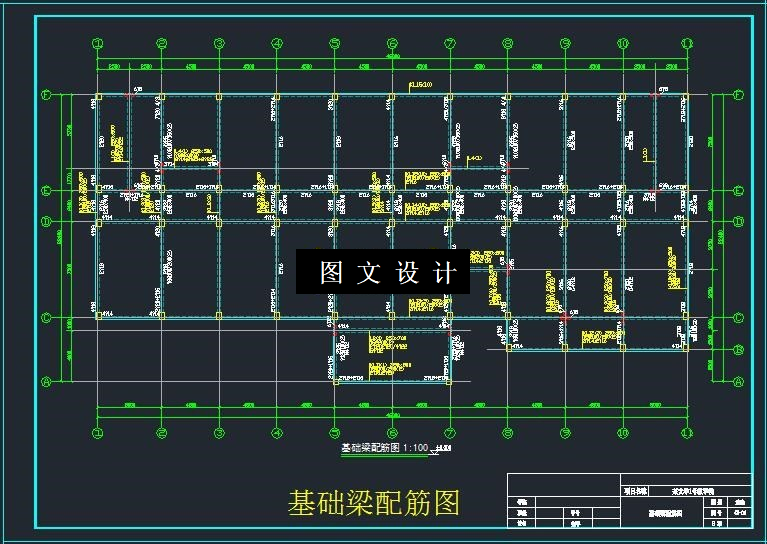
Task: Select axis bubble 3 in the top row
Action: [x=220, y=44]
